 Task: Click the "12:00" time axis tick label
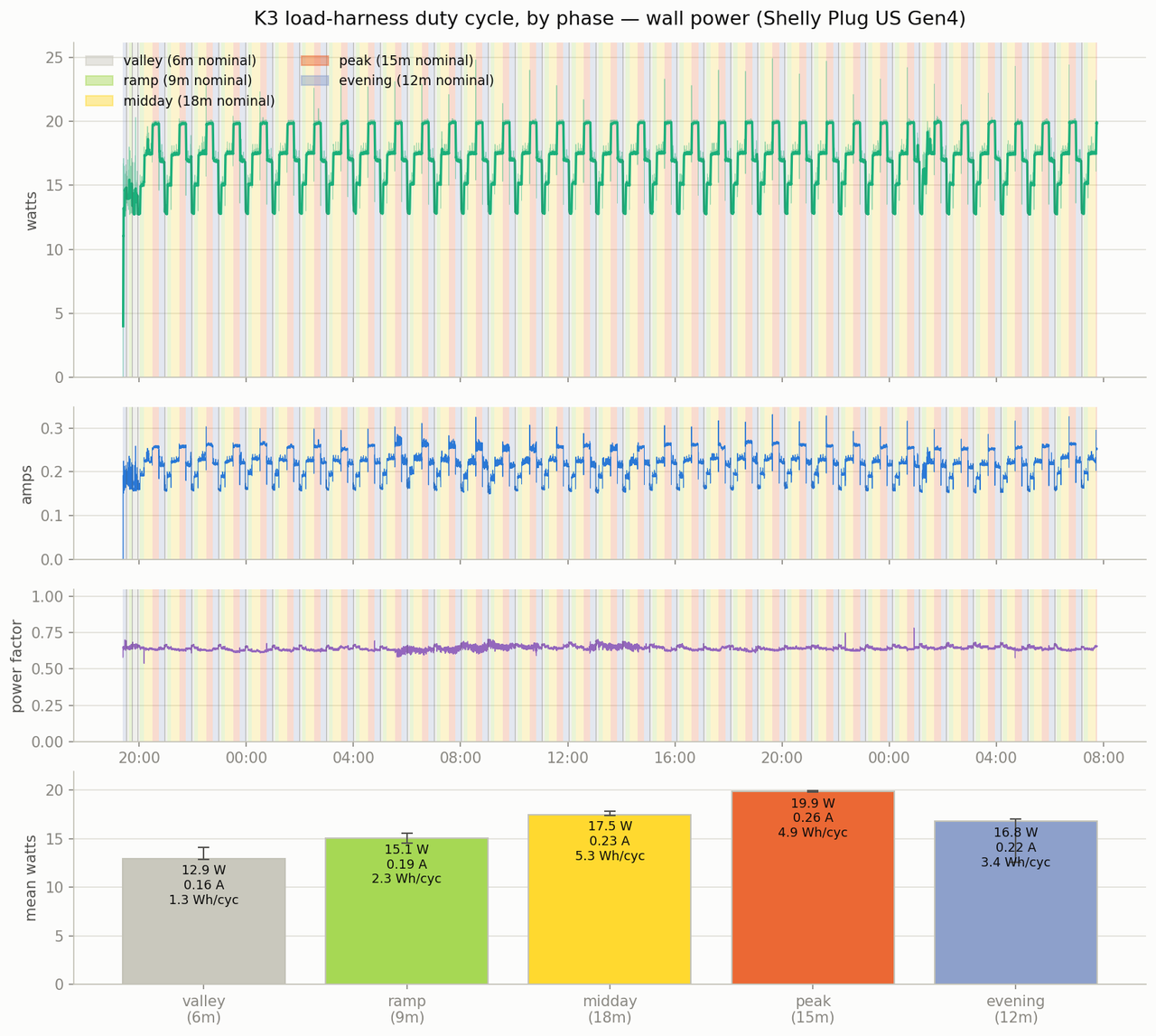[567, 758]
